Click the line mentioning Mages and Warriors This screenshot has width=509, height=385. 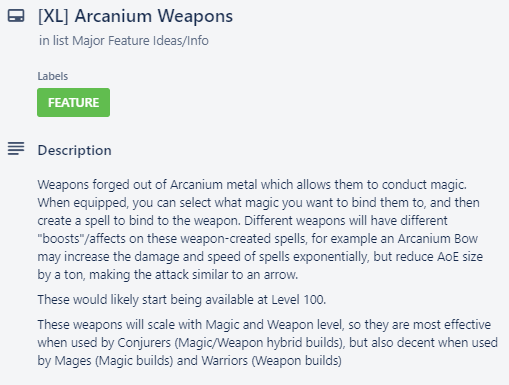click(x=189, y=361)
